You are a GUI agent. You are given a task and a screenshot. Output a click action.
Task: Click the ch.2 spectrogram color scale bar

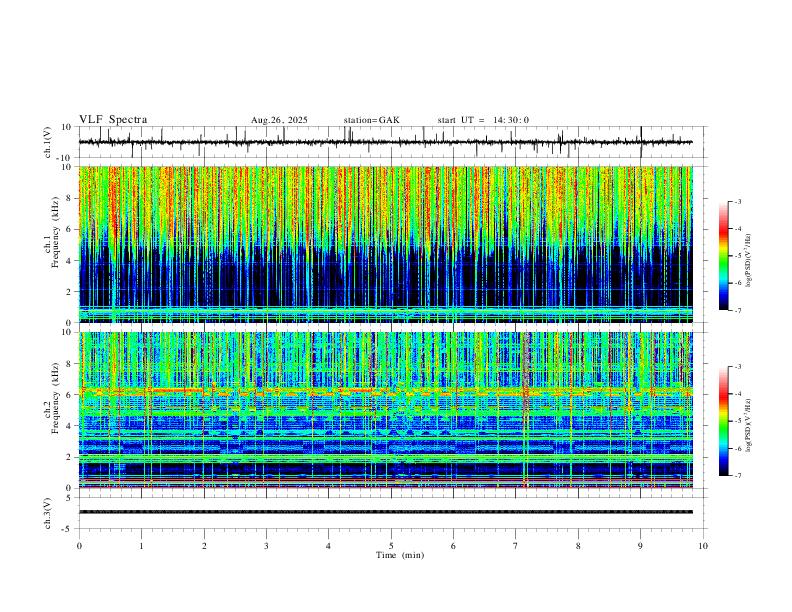pyautogui.click(x=723, y=421)
